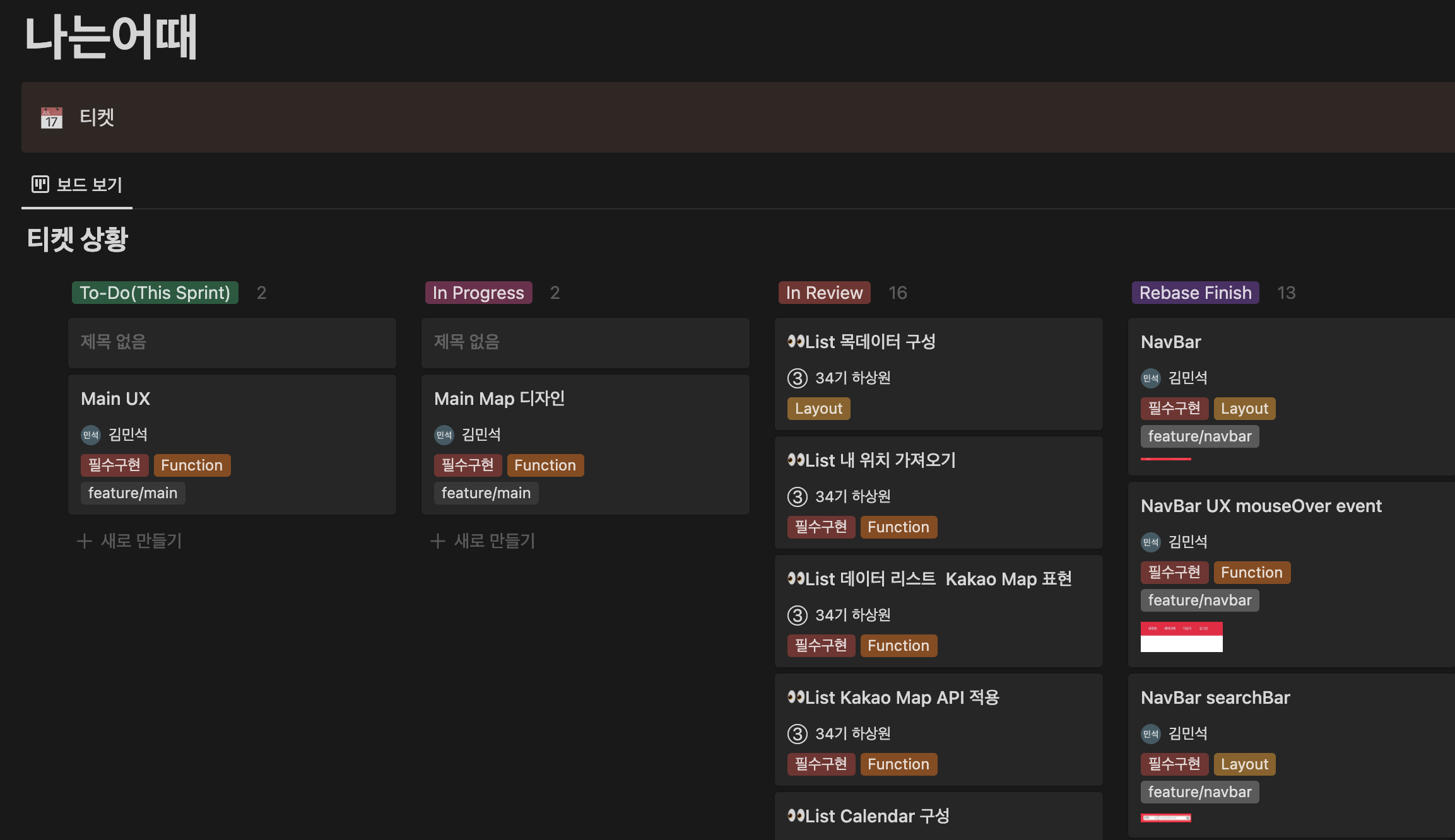Click eyes emoji on List 내 위치 가져오기
Screen dimensions: 1455x840
coord(796,460)
